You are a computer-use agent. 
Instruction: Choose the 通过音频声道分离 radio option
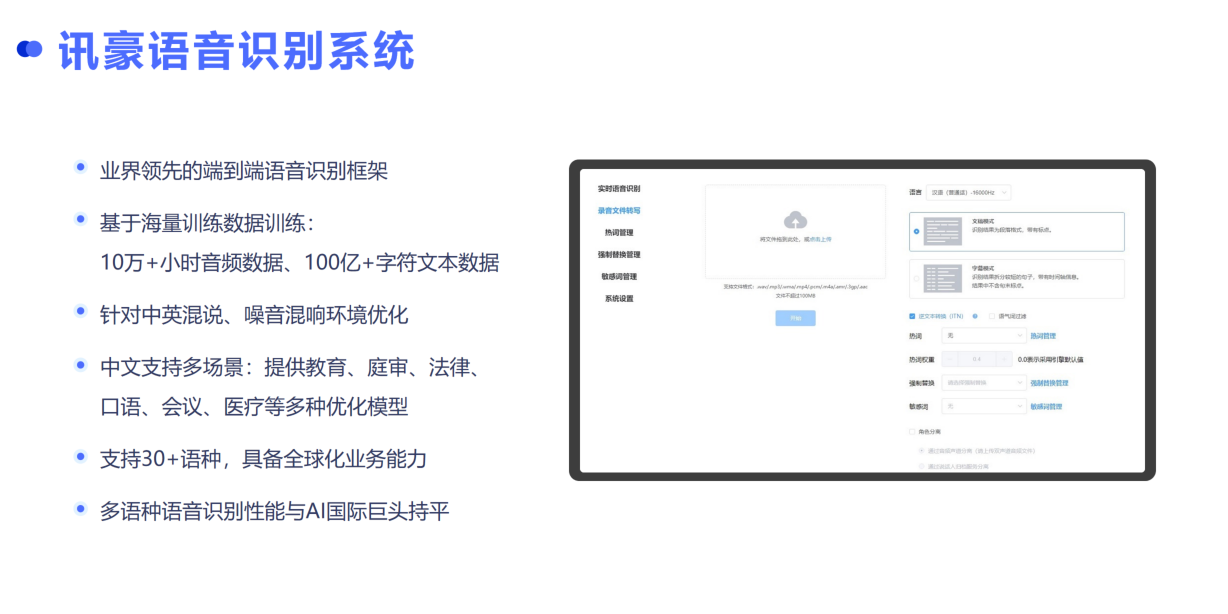click(x=922, y=451)
